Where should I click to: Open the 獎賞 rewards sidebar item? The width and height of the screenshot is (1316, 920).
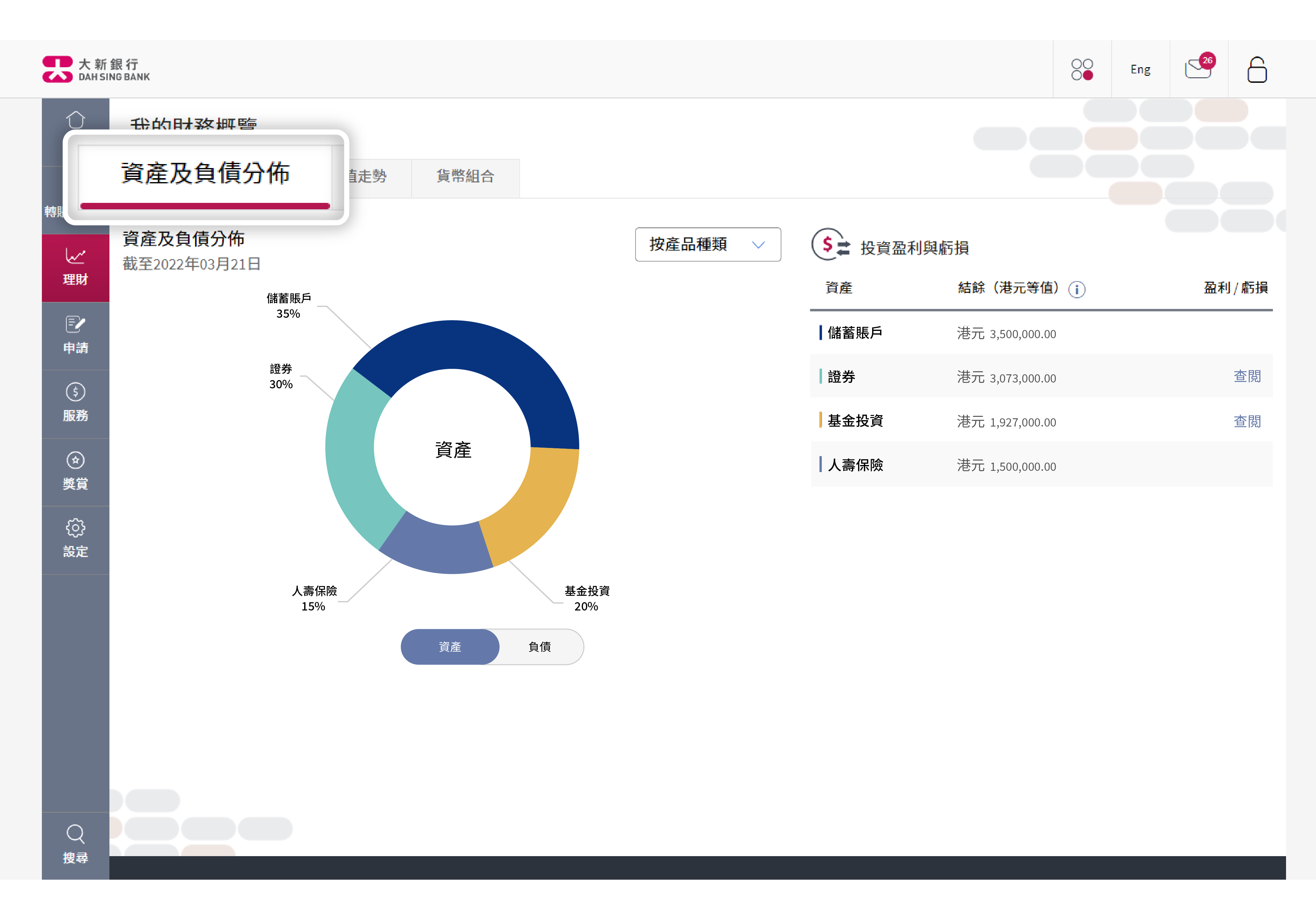pyautogui.click(x=75, y=472)
